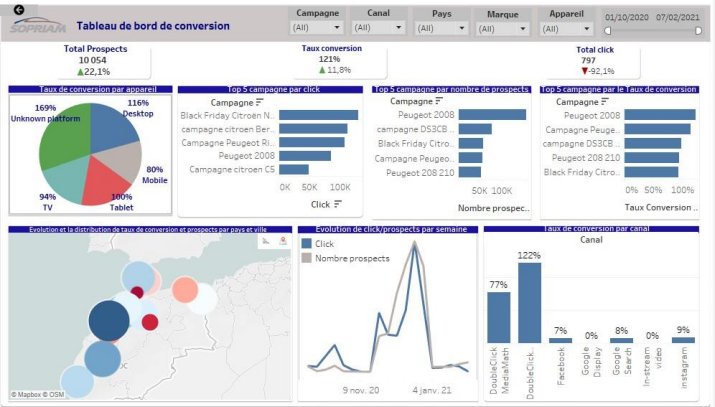Click the Campagne Peugeot Ri.. bar

pyautogui.click(x=312, y=142)
